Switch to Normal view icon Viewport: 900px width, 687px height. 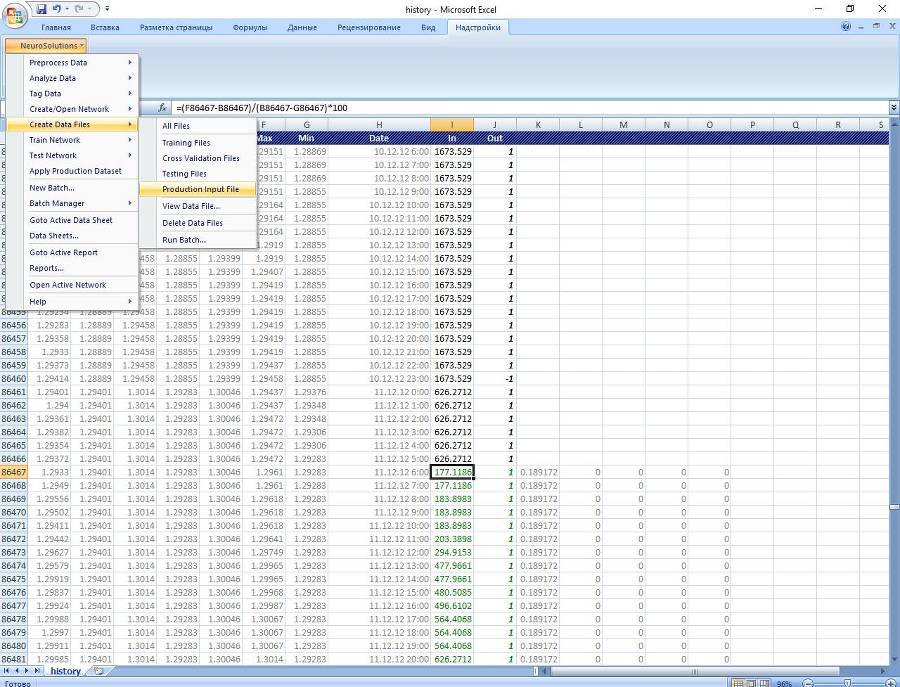(738, 683)
